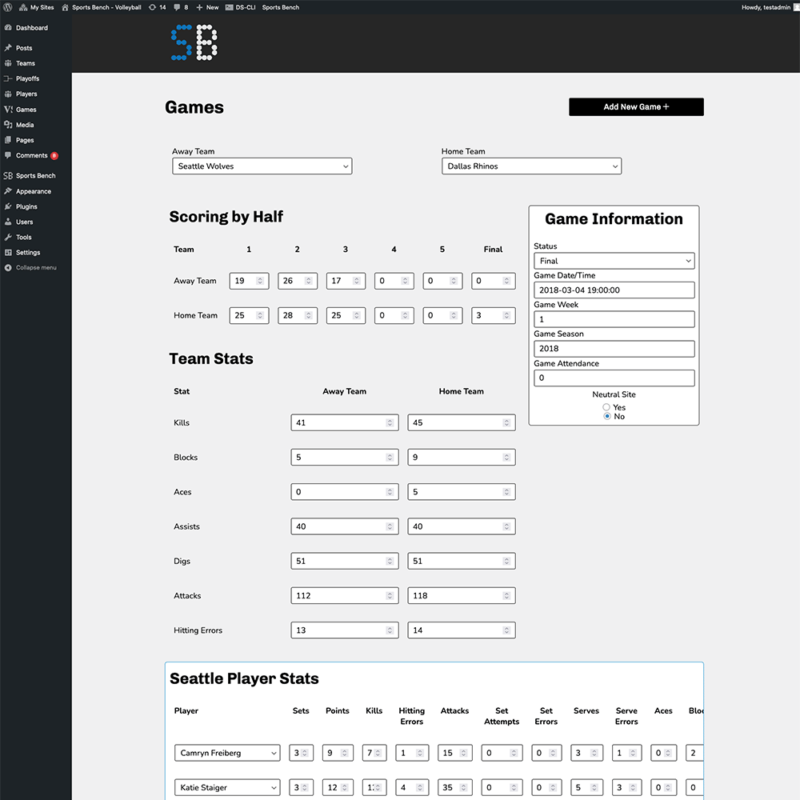Open the Katie Staiger player dropdown
The width and height of the screenshot is (800, 800).
(x=227, y=788)
